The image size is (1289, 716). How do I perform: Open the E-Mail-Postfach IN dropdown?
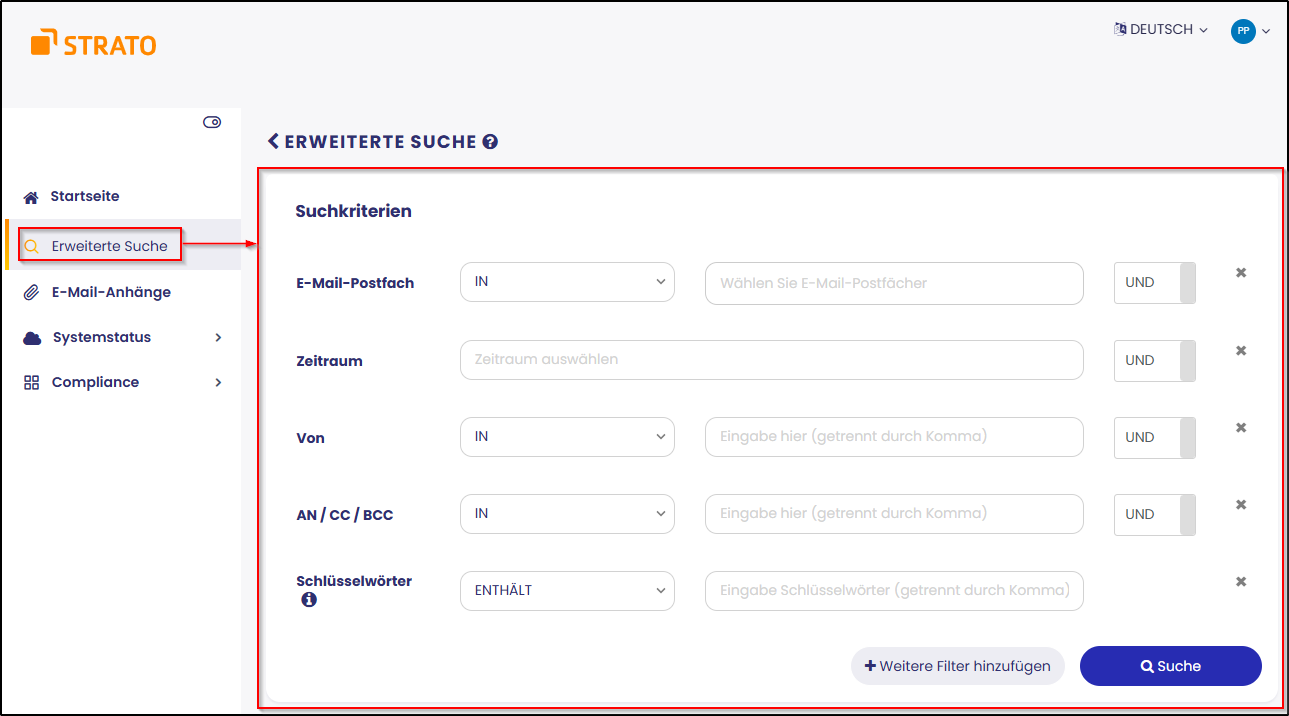click(567, 282)
